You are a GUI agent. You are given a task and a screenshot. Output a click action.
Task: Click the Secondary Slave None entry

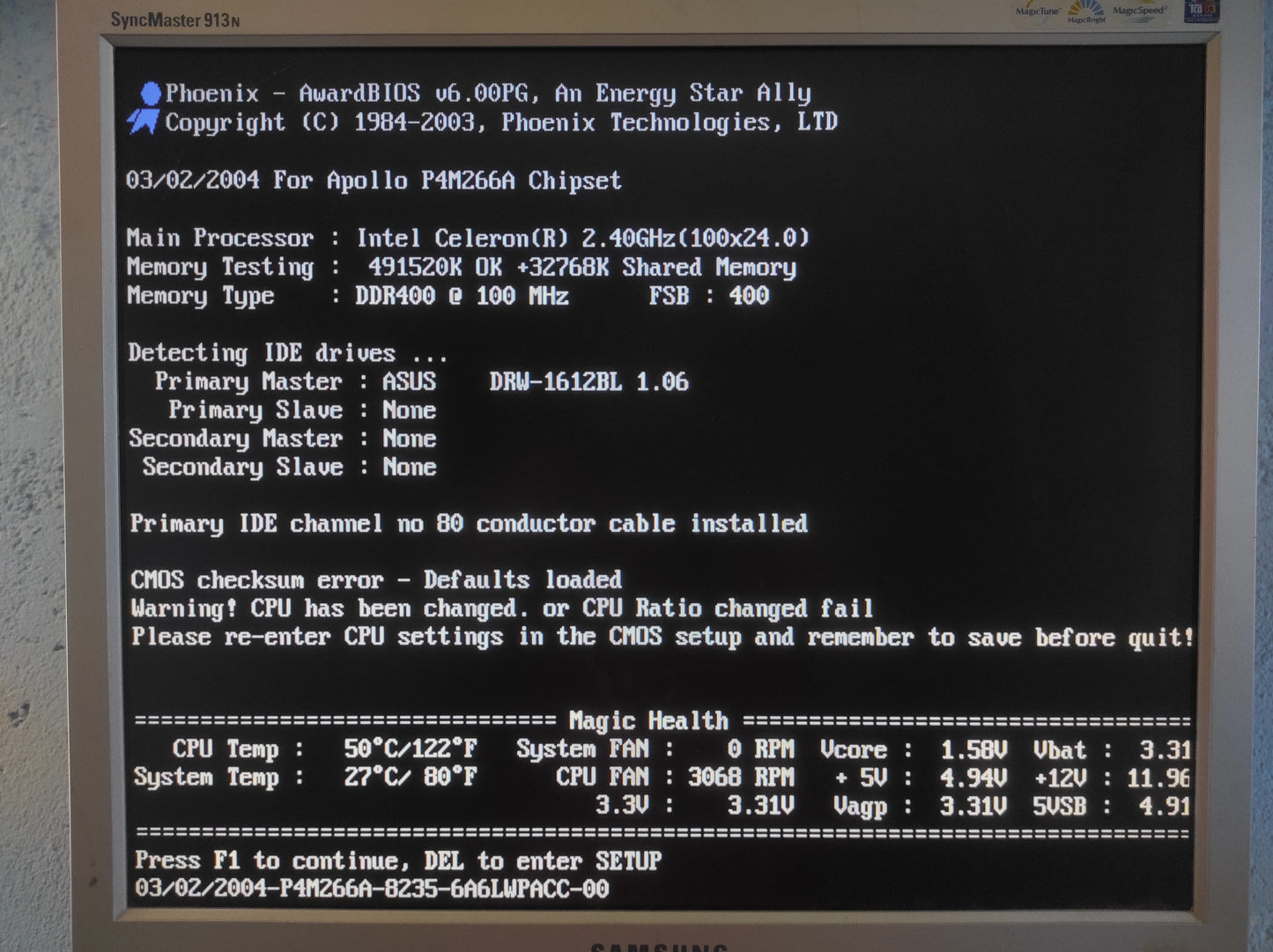coord(289,467)
